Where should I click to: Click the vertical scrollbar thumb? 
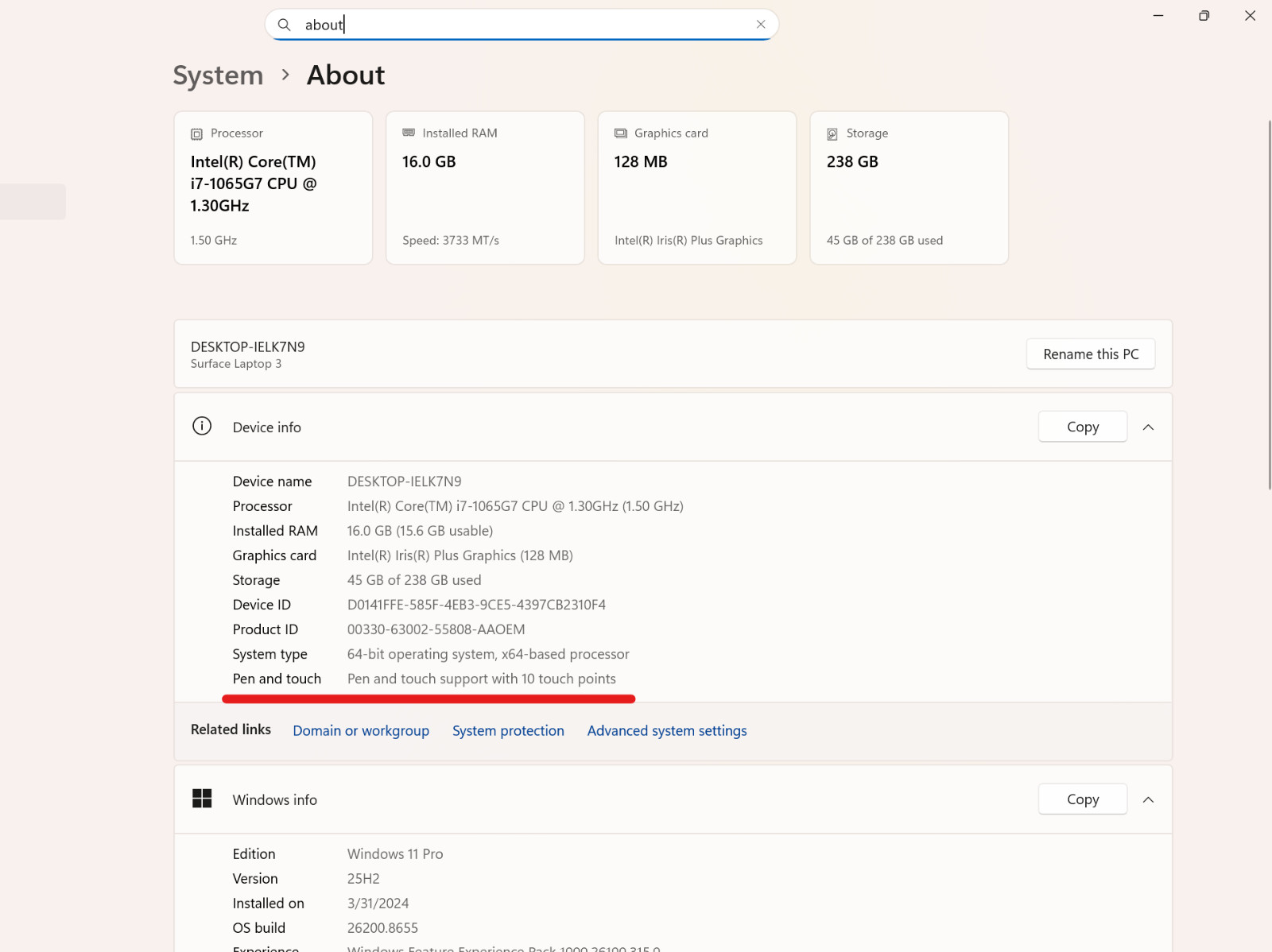pyautogui.click(x=1270, y=304)
